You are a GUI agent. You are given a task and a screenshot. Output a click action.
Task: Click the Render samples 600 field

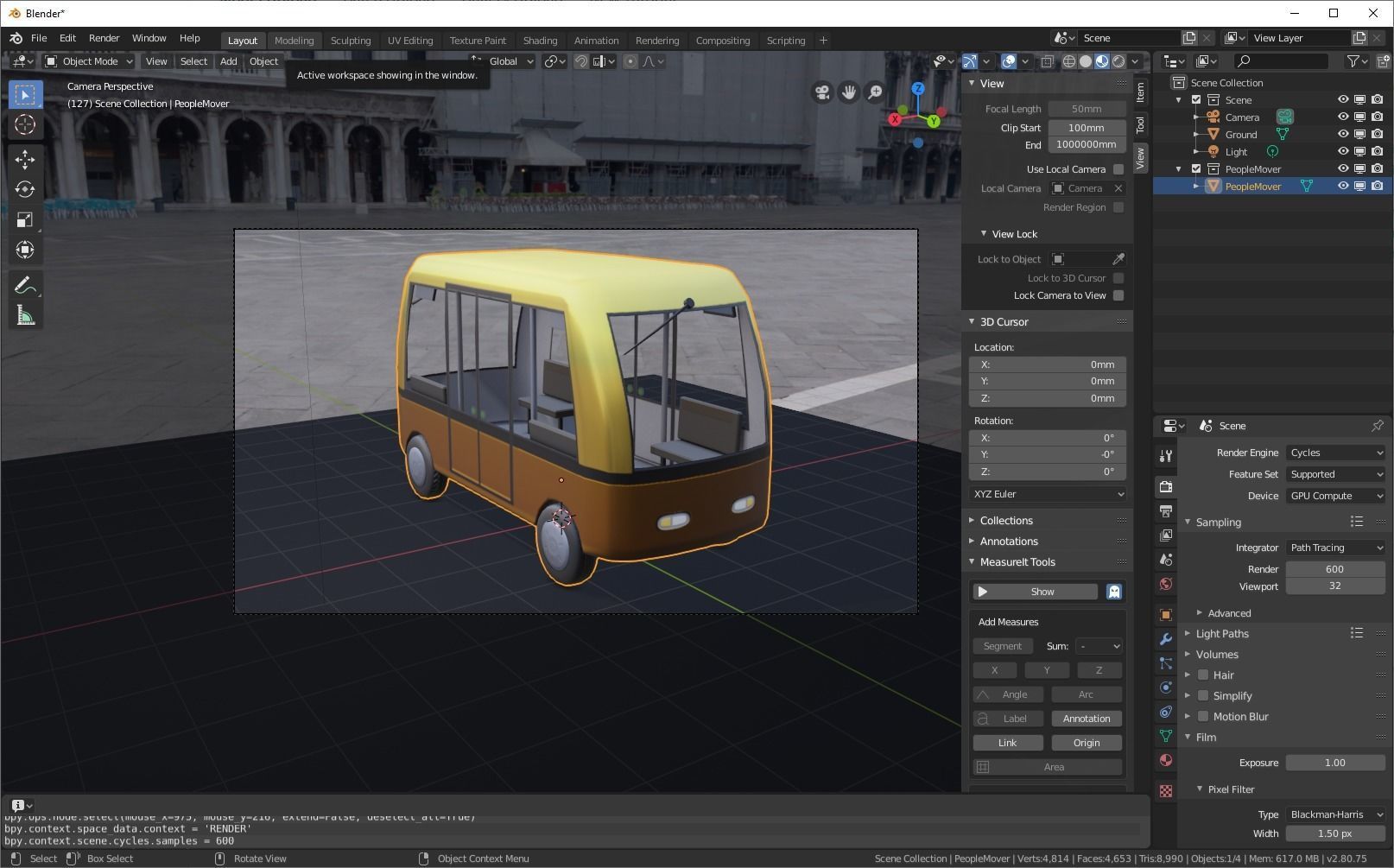point(1335,569)
